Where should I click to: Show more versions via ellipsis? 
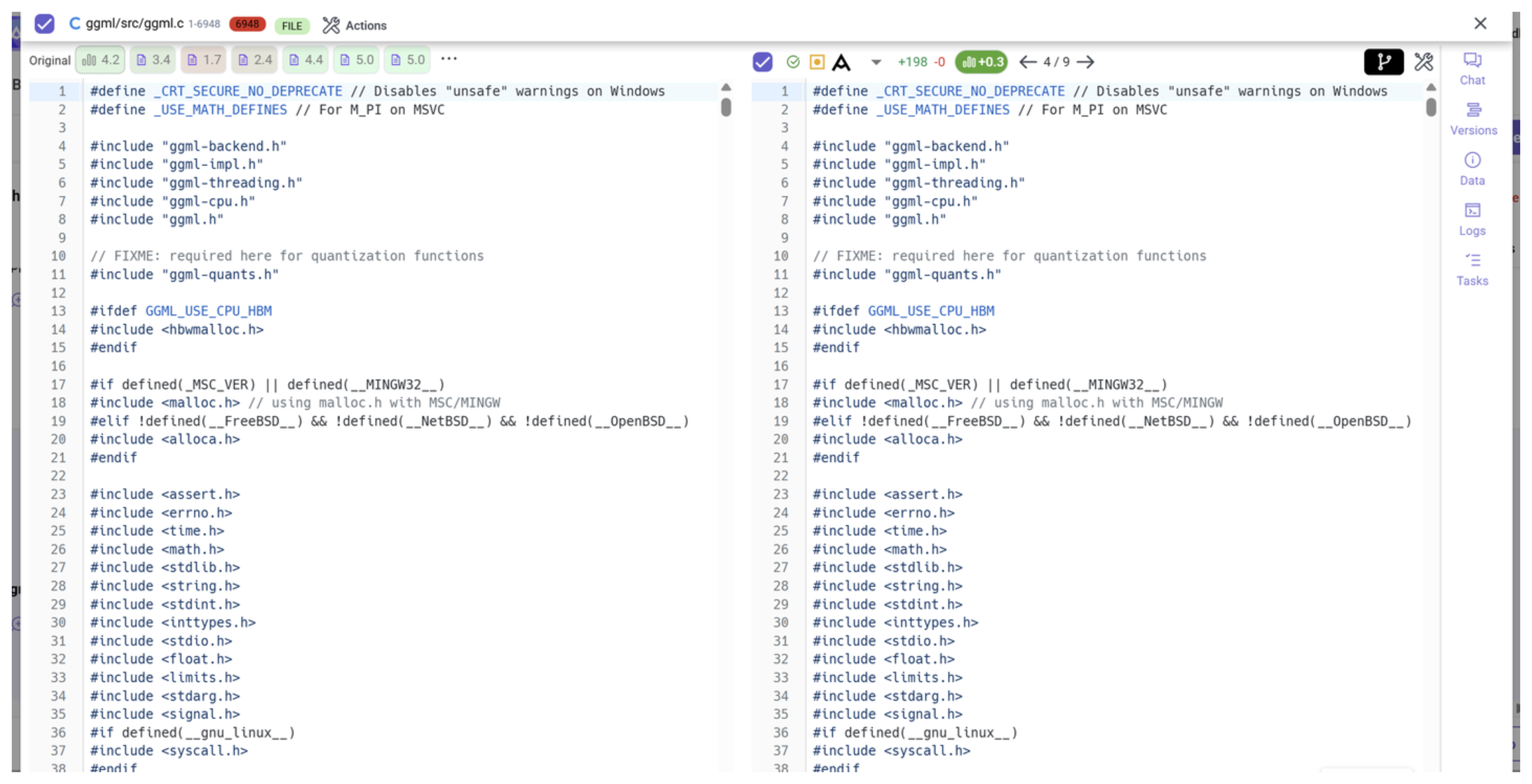(449, 58)
